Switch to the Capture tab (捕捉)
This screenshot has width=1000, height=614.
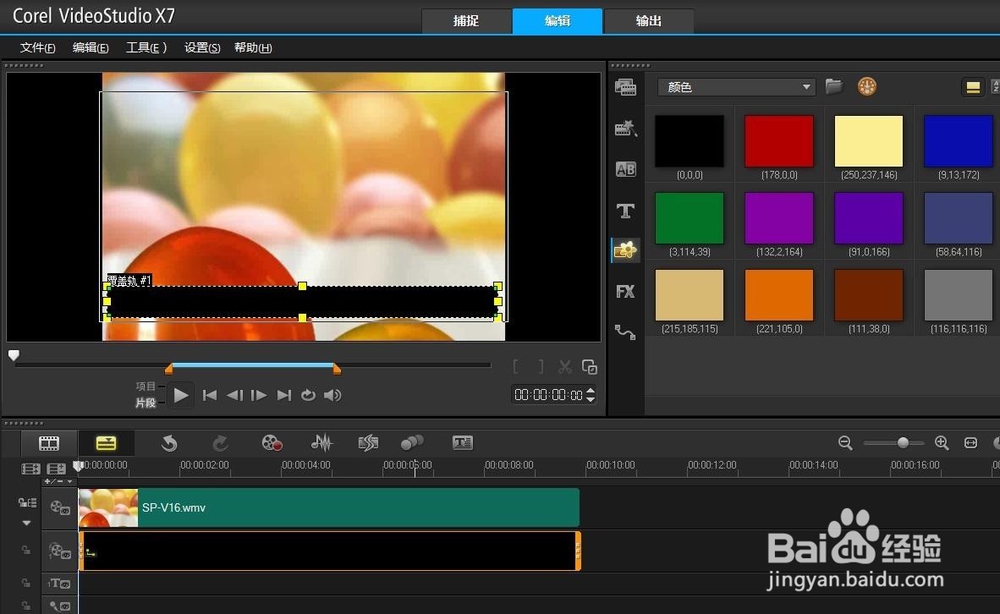tap(466, 21)
